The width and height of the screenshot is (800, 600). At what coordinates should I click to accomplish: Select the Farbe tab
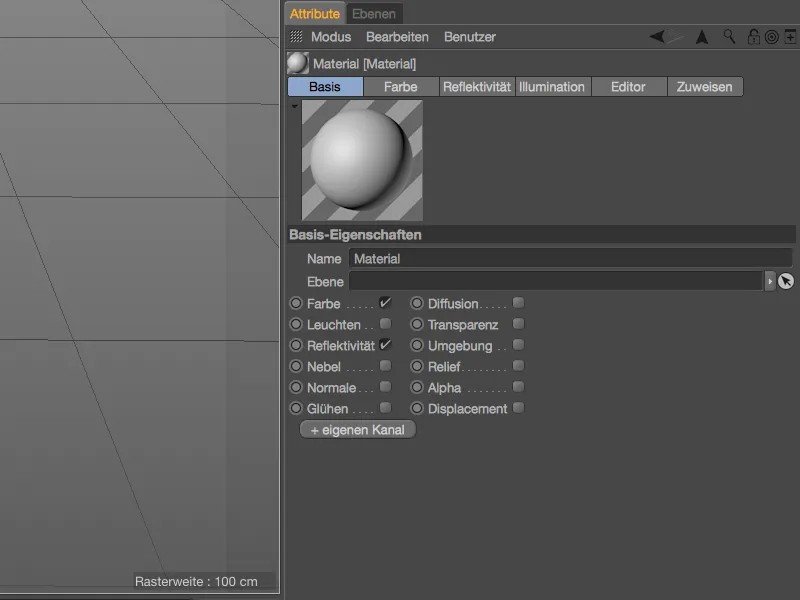(401, 87)
